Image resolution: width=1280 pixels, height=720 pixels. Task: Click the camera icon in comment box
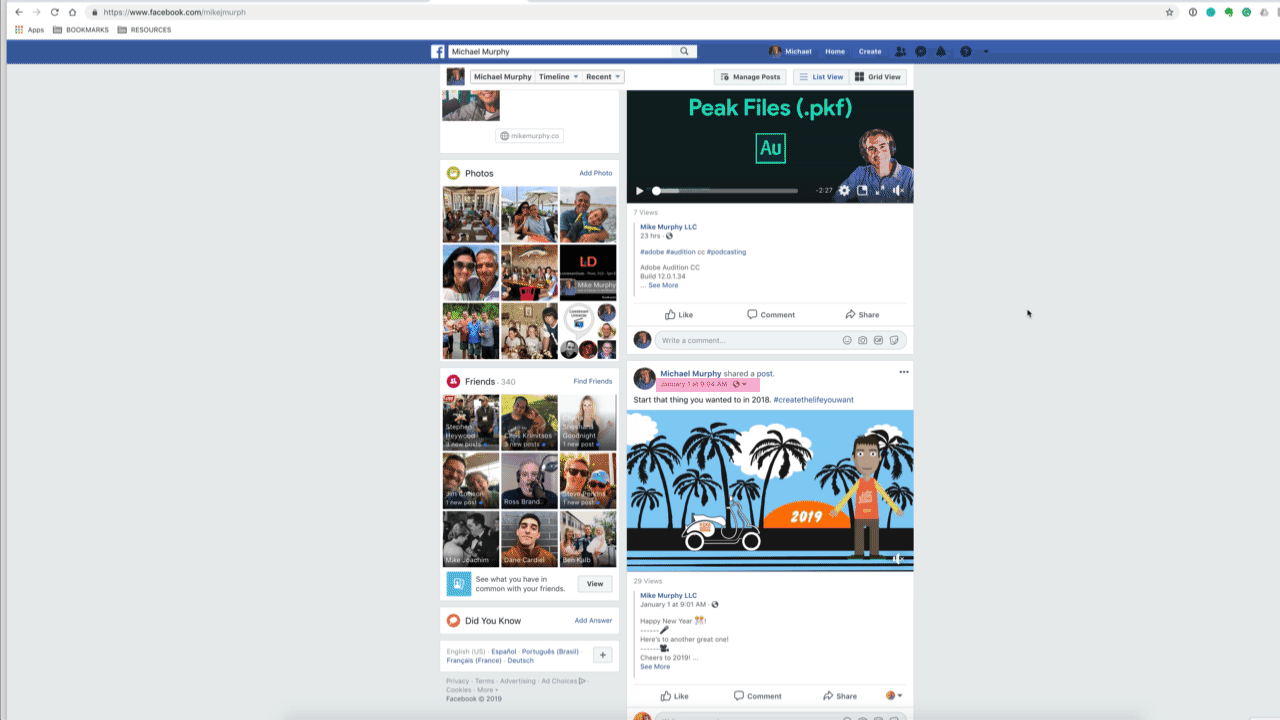pos(863,340)
